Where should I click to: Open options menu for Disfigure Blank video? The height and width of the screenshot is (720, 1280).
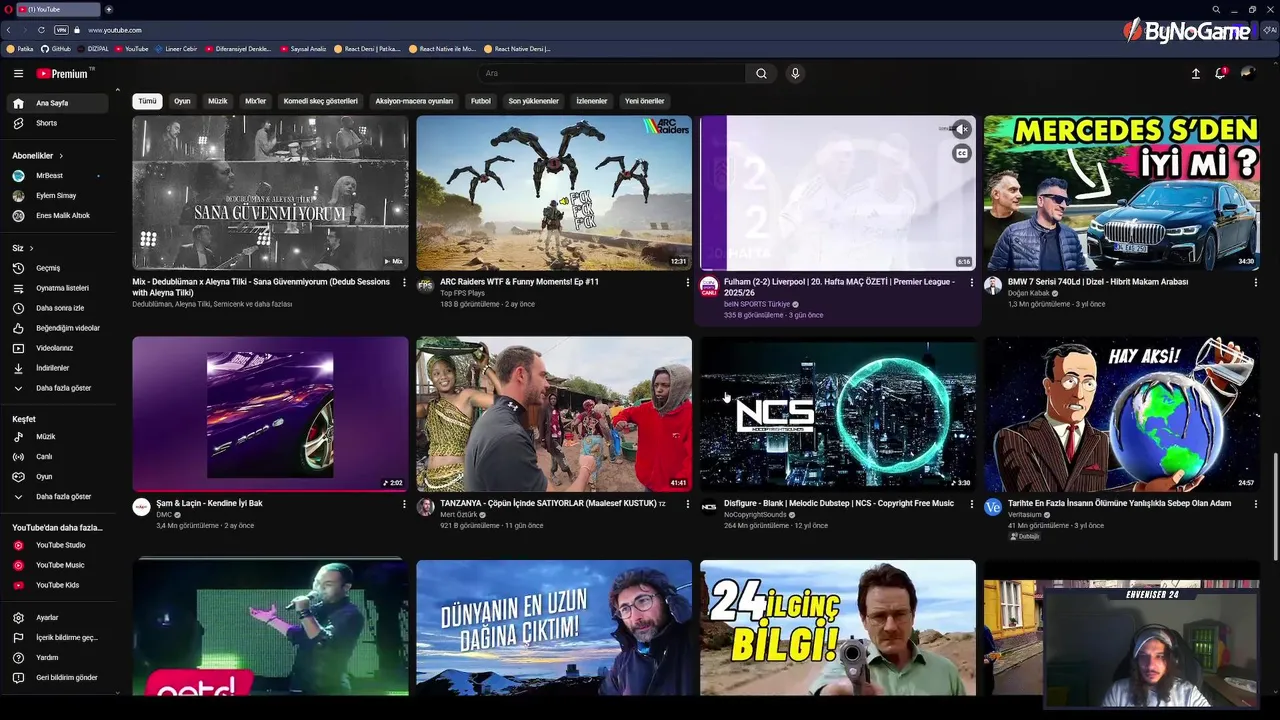point(972,504)
